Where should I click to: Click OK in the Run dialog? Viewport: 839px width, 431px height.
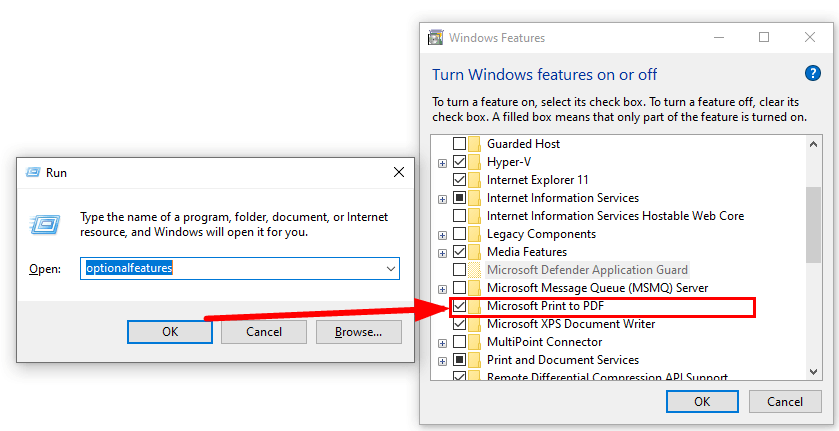tap(170, 332)
